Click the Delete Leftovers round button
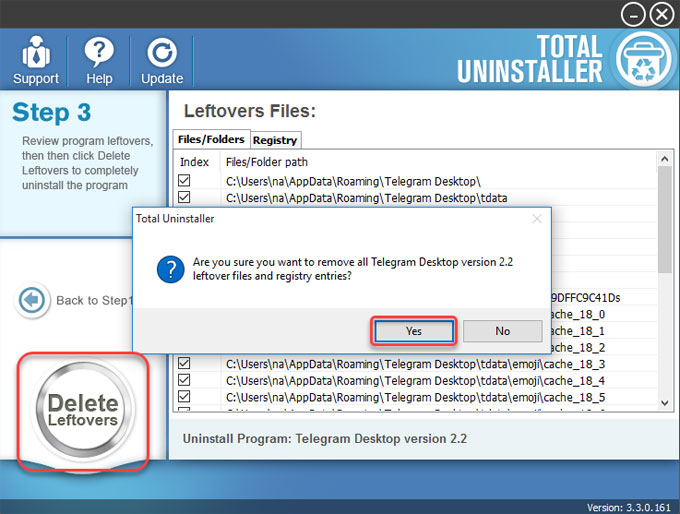 [x=83, y=410]
